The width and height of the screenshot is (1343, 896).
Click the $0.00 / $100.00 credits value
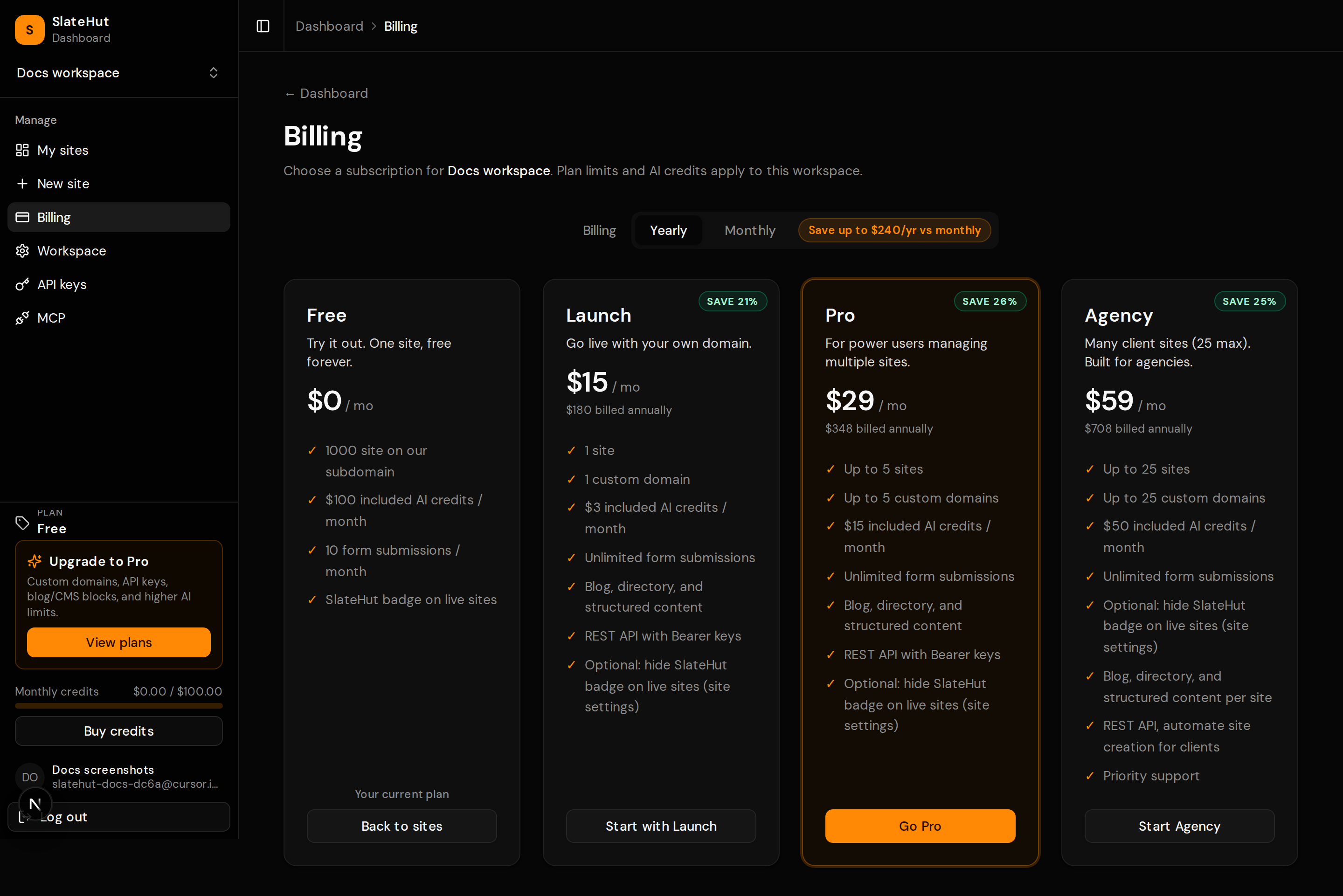178,691
